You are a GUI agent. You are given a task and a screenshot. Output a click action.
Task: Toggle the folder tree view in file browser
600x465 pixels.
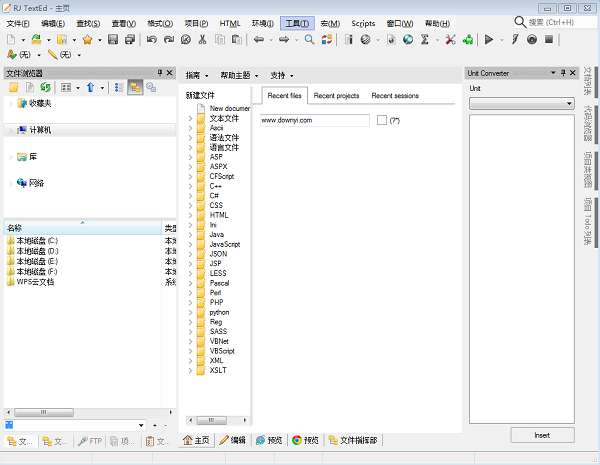coord(135,88)
